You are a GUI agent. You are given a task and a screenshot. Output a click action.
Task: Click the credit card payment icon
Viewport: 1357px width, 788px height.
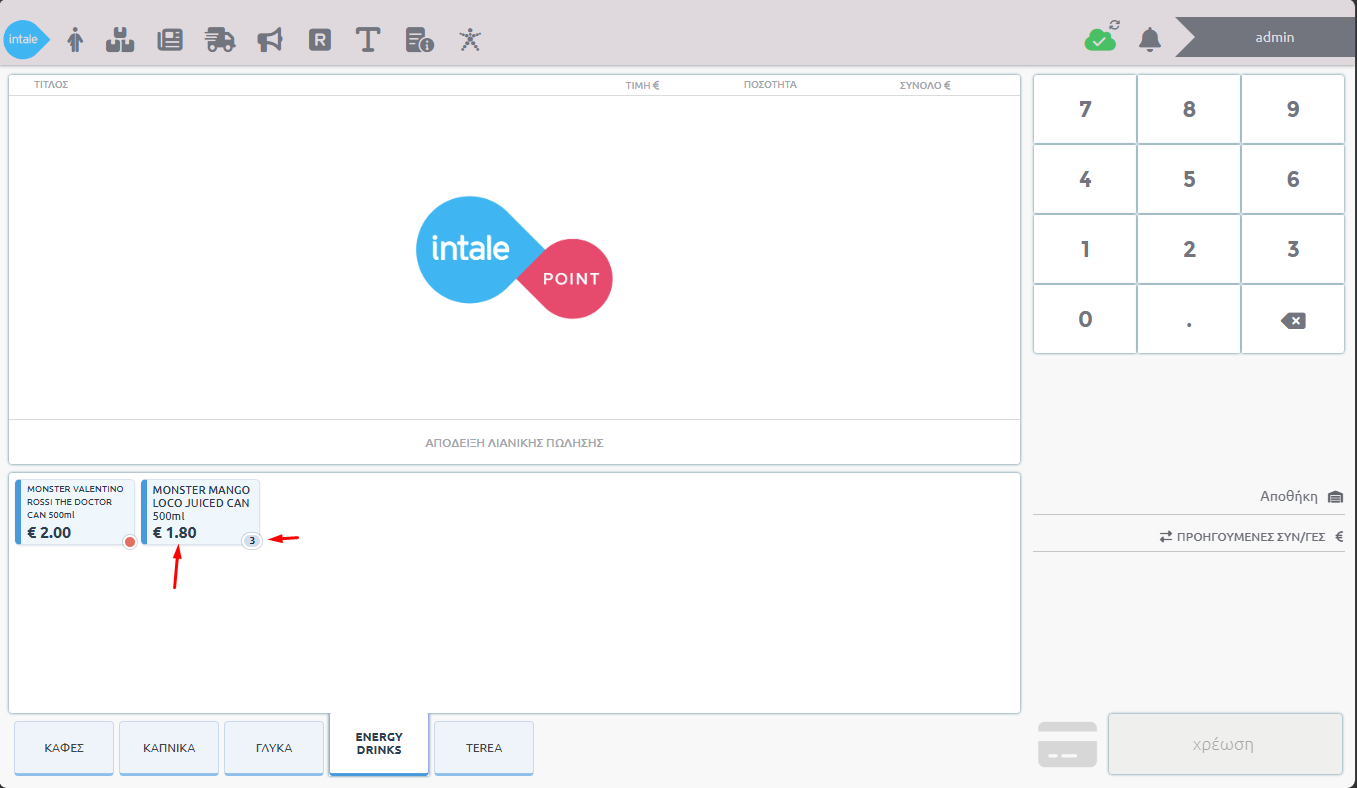tap(1067, 745)
